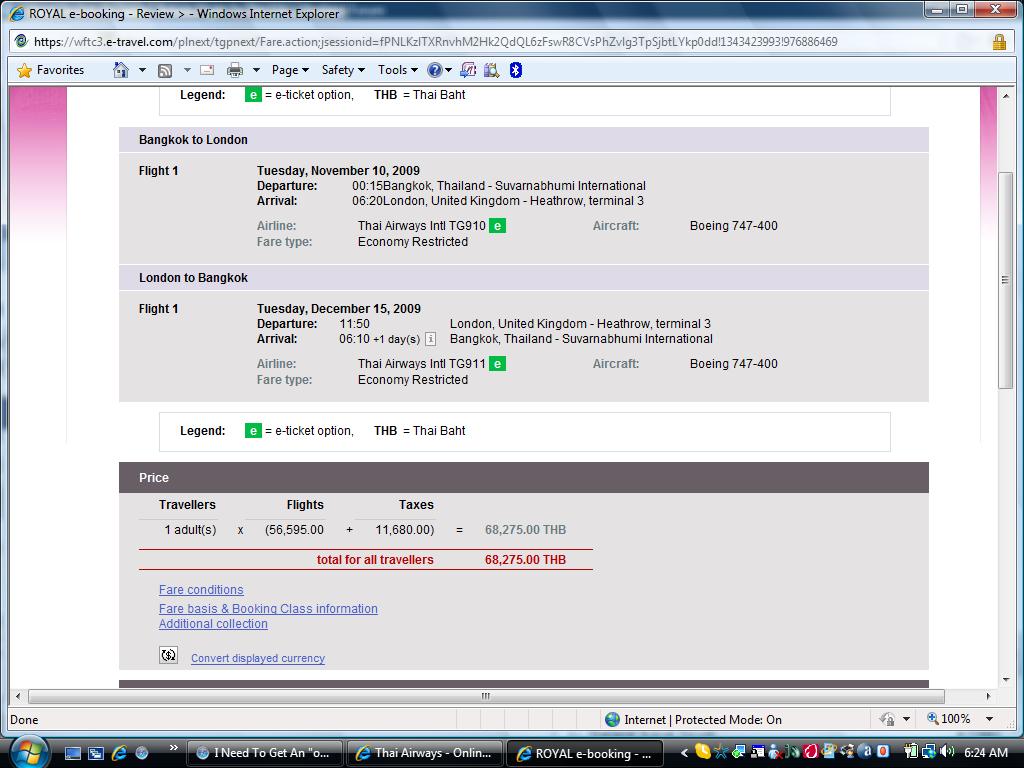
Task: Click the Price section header
Action: click(x=524, y=477)
